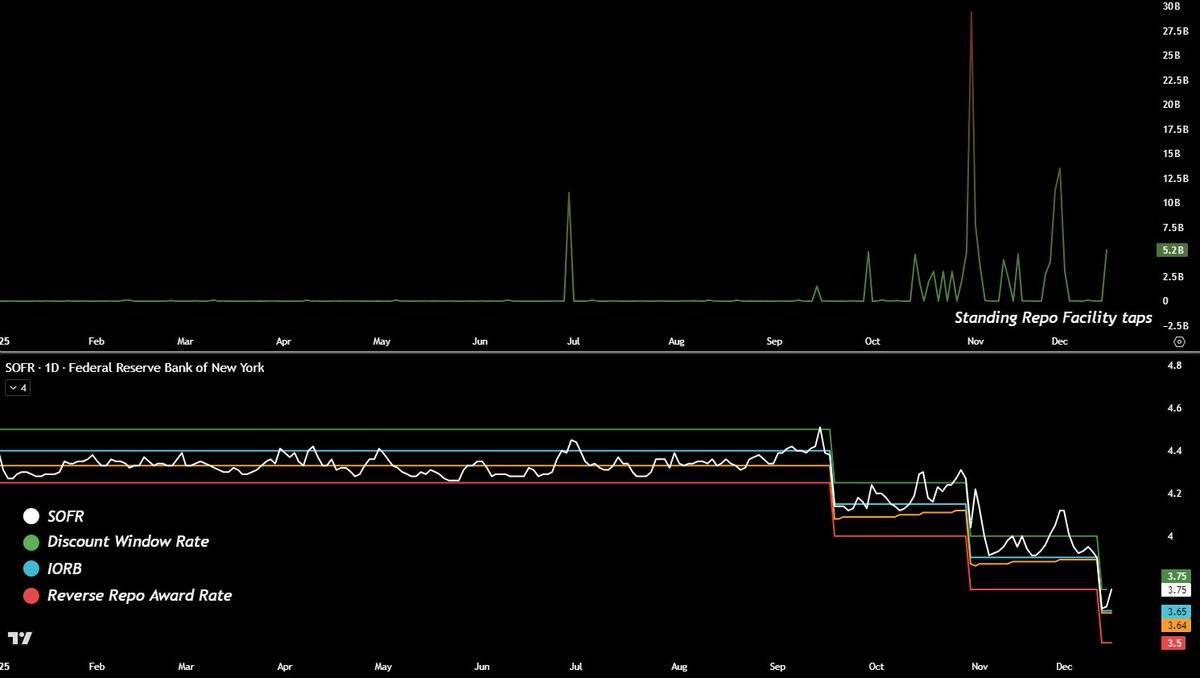The image size is (1200, 678).
Task: Click the orange 3.64 price tag
Action: pos(1174,626)
